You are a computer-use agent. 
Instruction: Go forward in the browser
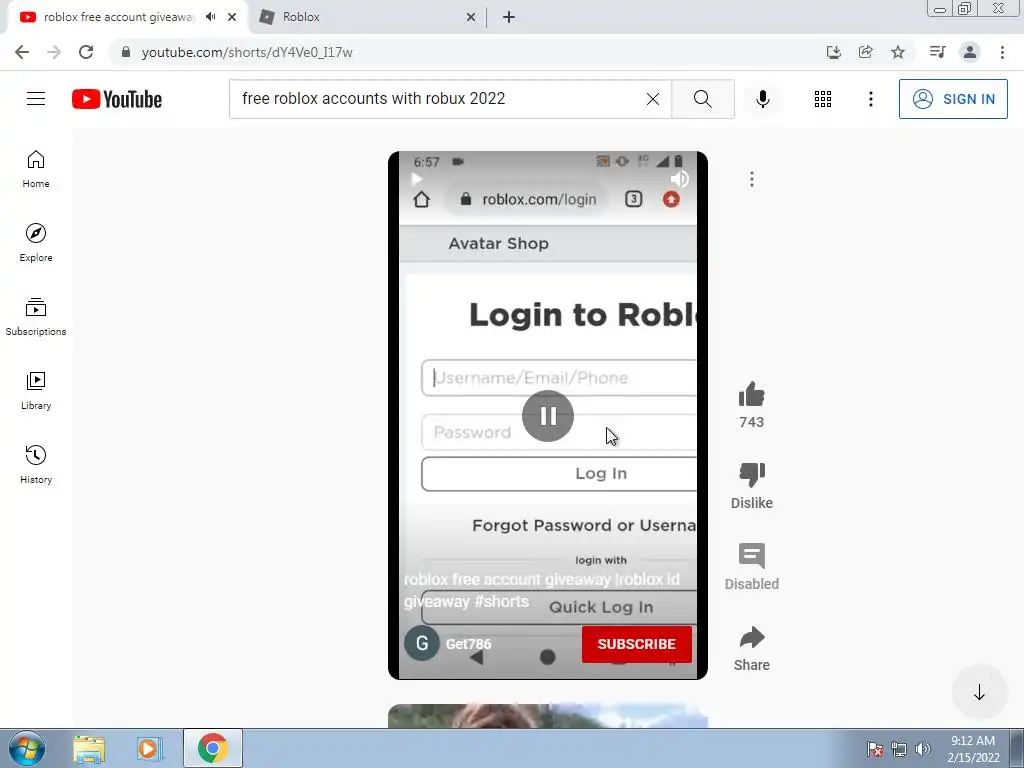coord(54,52)
